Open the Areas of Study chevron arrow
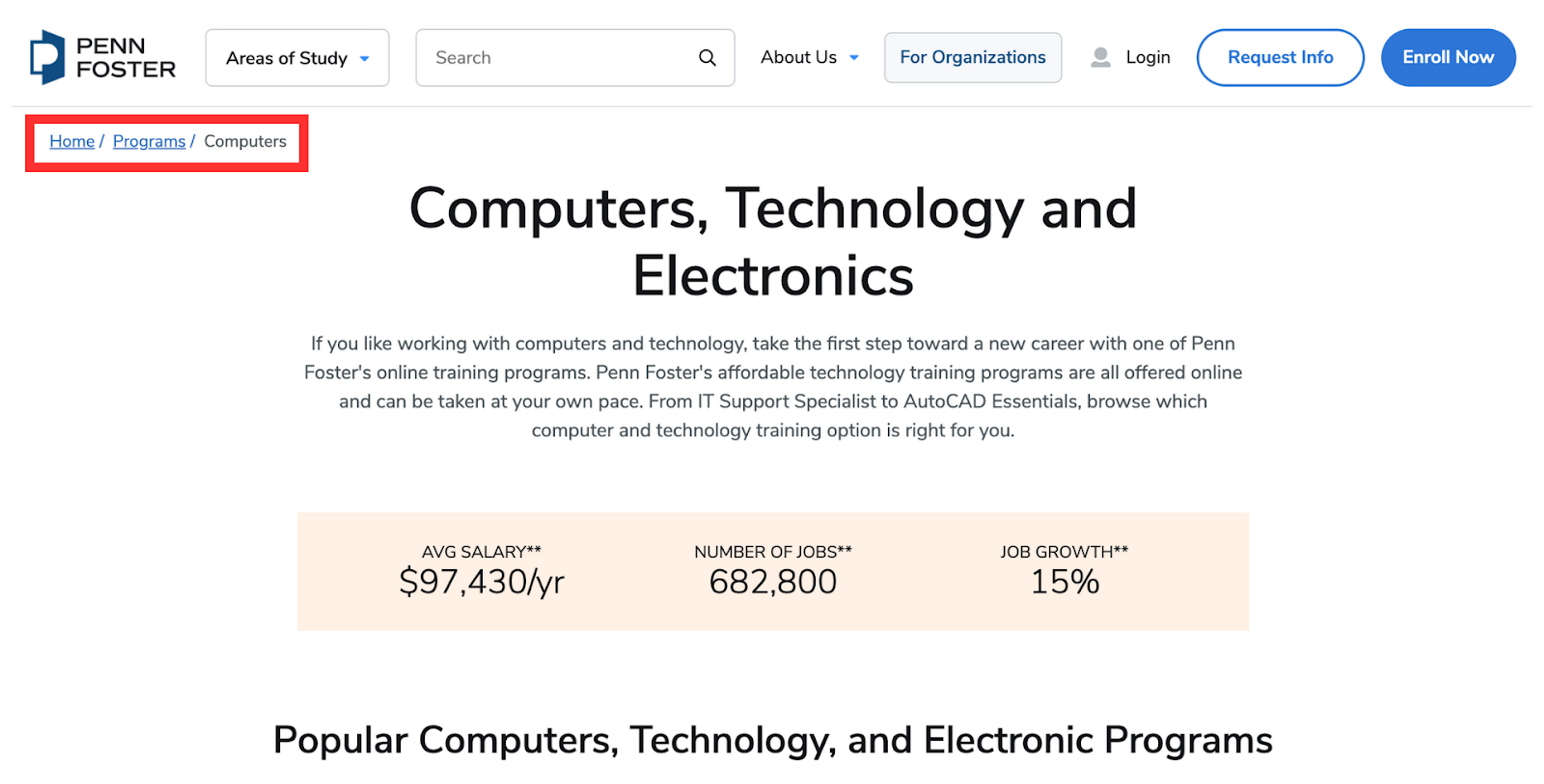 [x=364, y=59]
